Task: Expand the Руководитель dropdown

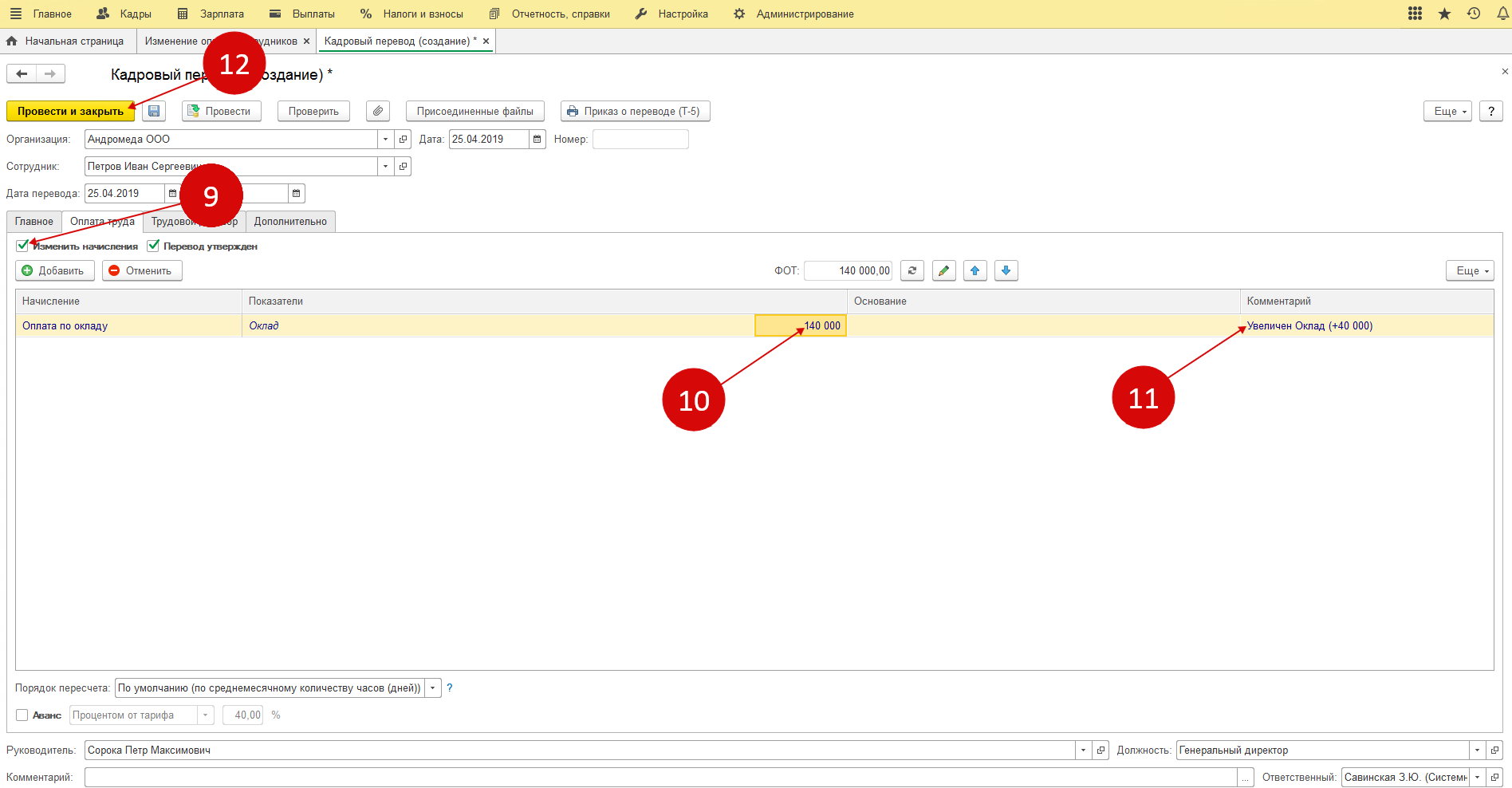Action: click(1084, 750)
